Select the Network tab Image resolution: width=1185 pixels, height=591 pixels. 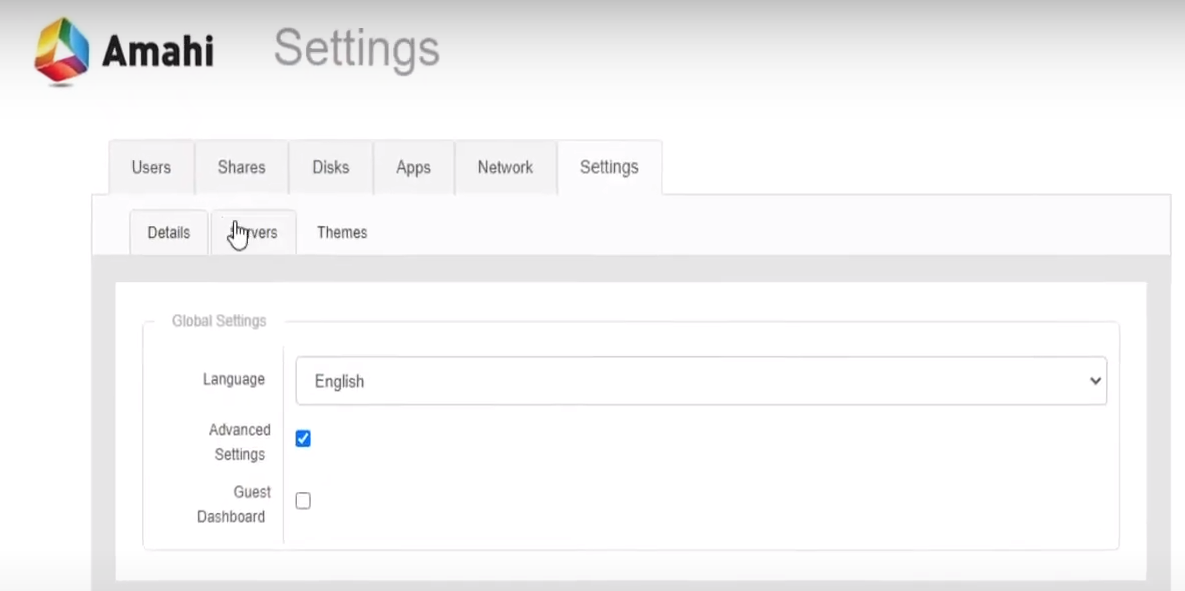(x=505, y=168)
